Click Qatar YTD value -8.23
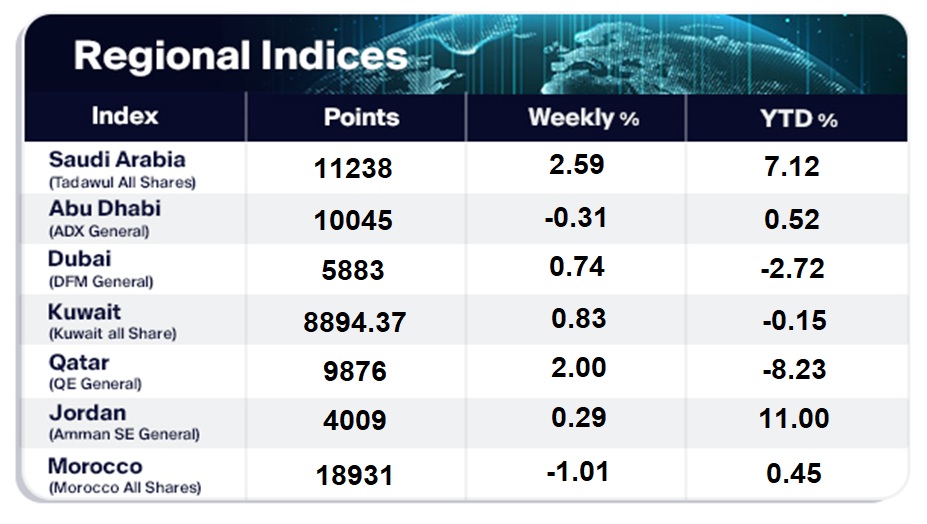 click(x=795, y=370)
